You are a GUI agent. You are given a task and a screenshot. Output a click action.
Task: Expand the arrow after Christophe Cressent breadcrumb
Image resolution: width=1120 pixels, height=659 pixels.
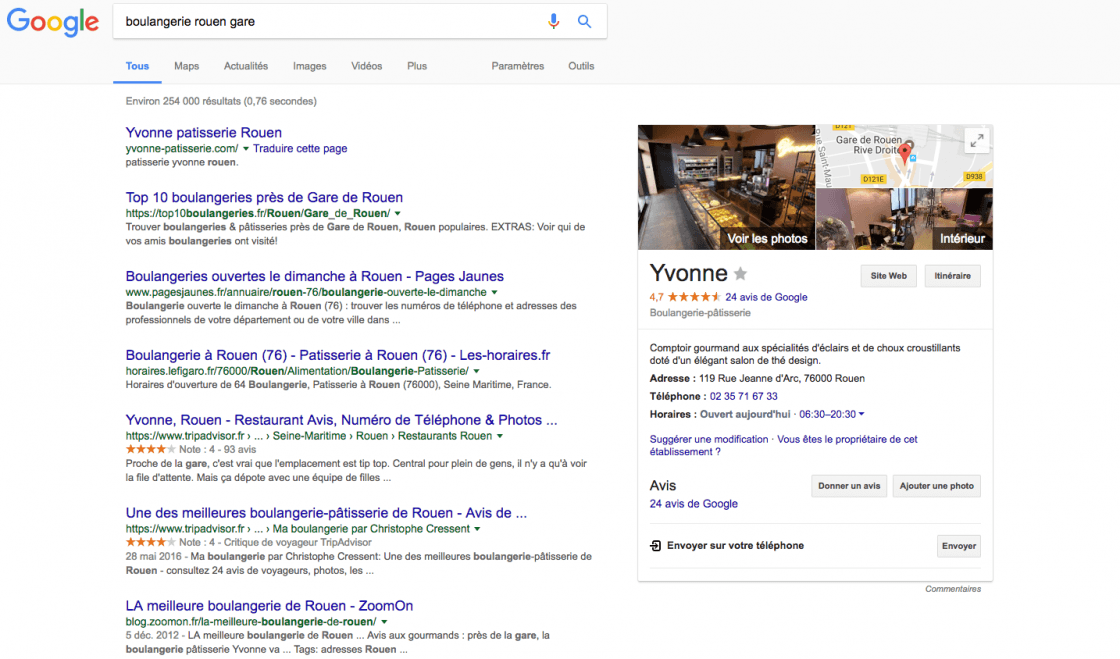tap(477, 529)
